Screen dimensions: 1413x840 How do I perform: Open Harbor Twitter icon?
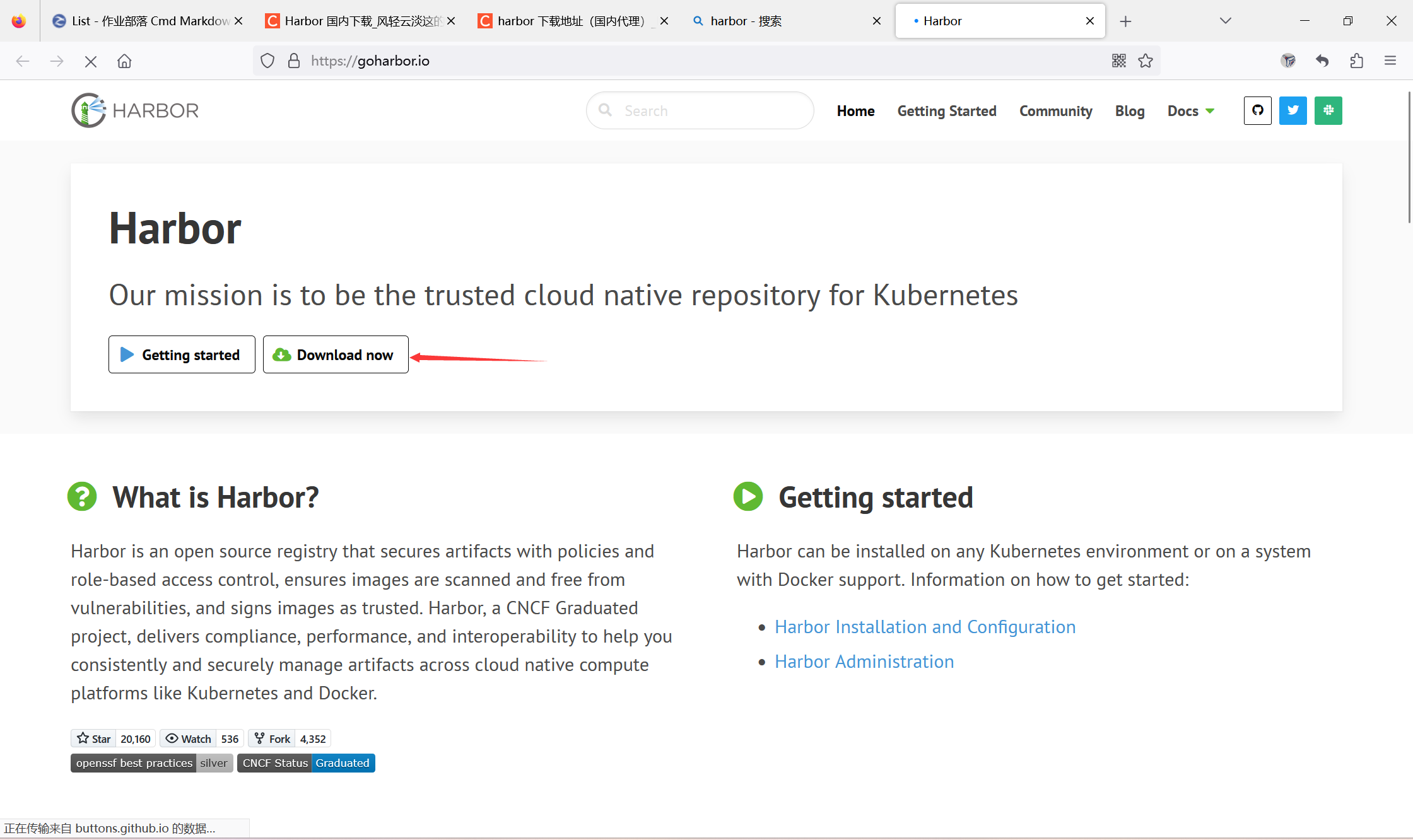pos(1293,110)
